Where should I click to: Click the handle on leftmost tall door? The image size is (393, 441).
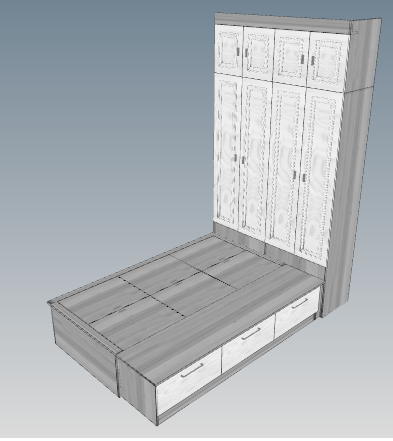(x=235, y=158)
